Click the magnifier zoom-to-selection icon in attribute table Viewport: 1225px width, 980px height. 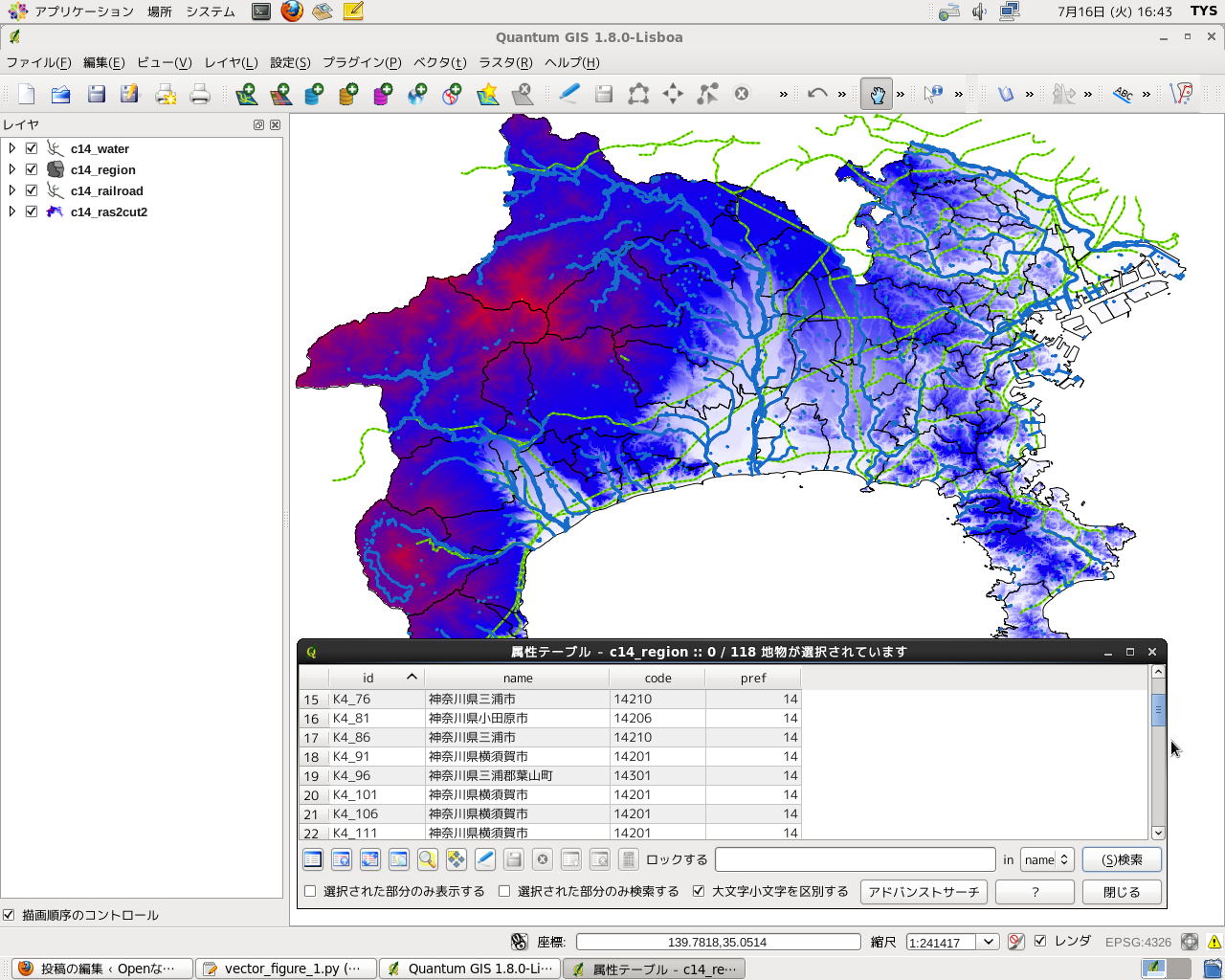(x=427, y=859)
